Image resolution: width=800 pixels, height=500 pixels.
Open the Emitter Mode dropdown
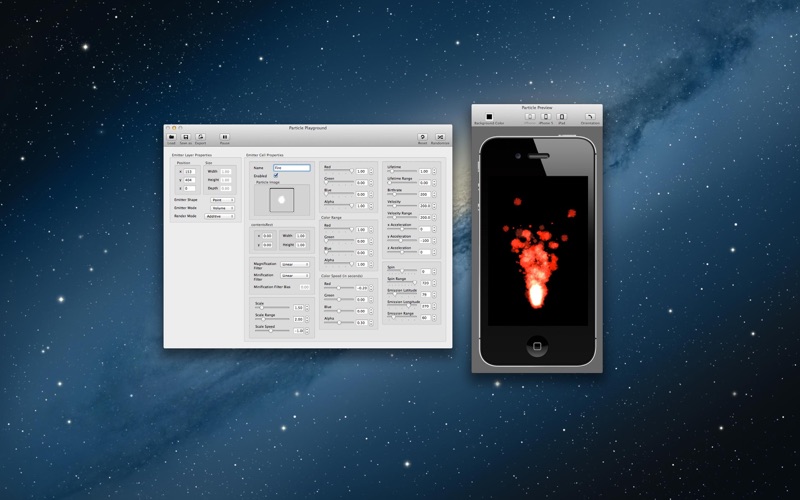point(222,208)
